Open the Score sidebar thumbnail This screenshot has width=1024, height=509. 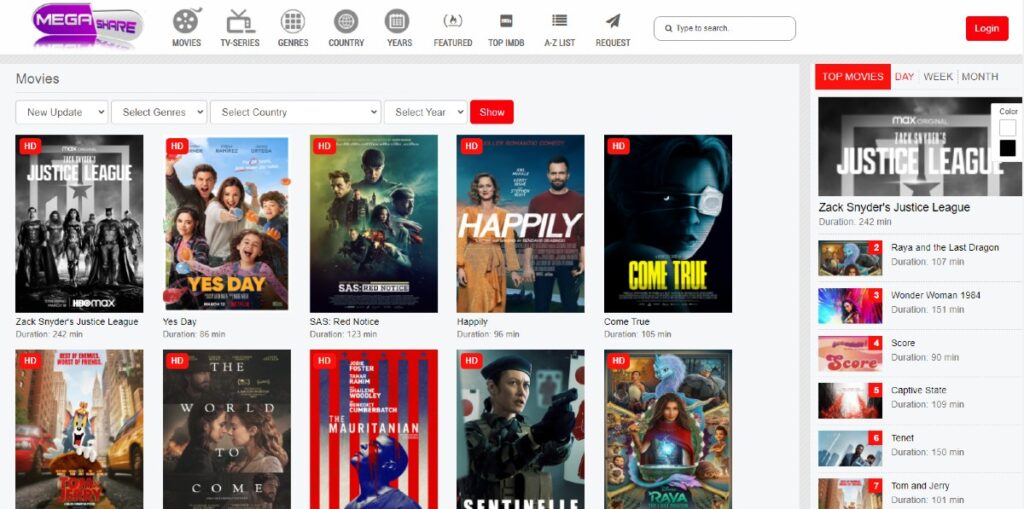pos(850,353)
